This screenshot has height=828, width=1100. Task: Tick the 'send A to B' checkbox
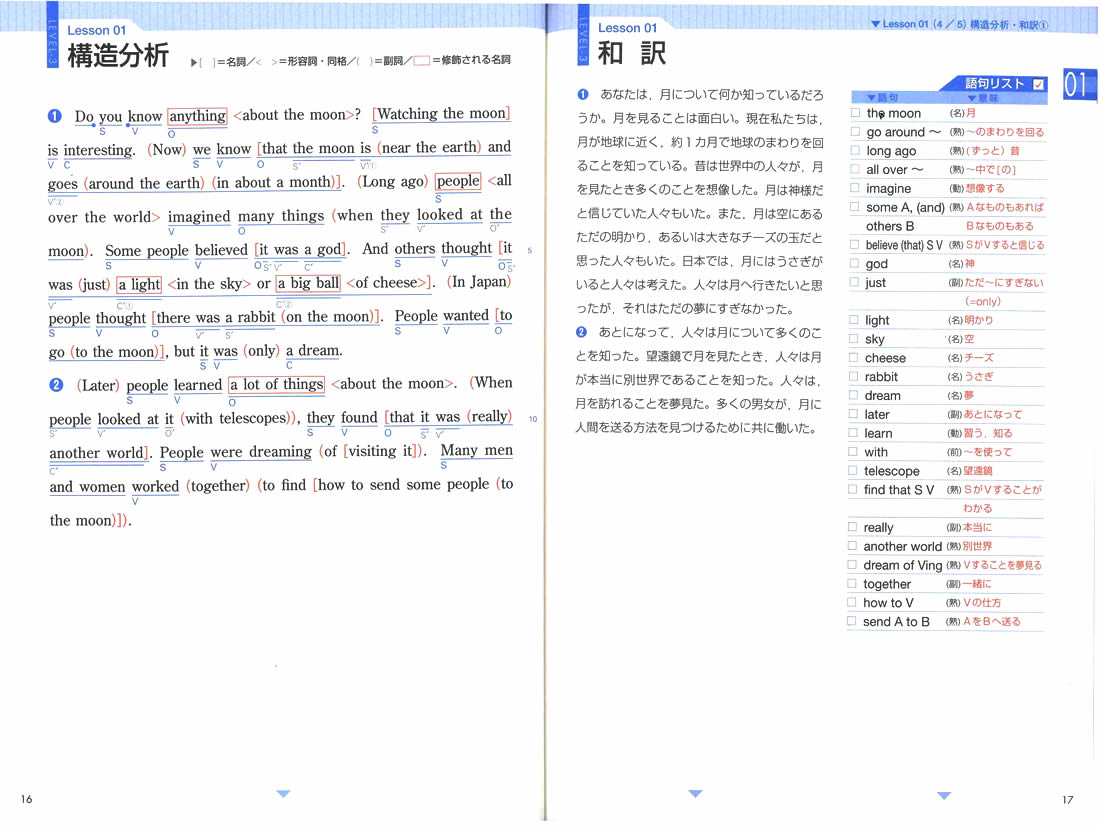[852, 621]
